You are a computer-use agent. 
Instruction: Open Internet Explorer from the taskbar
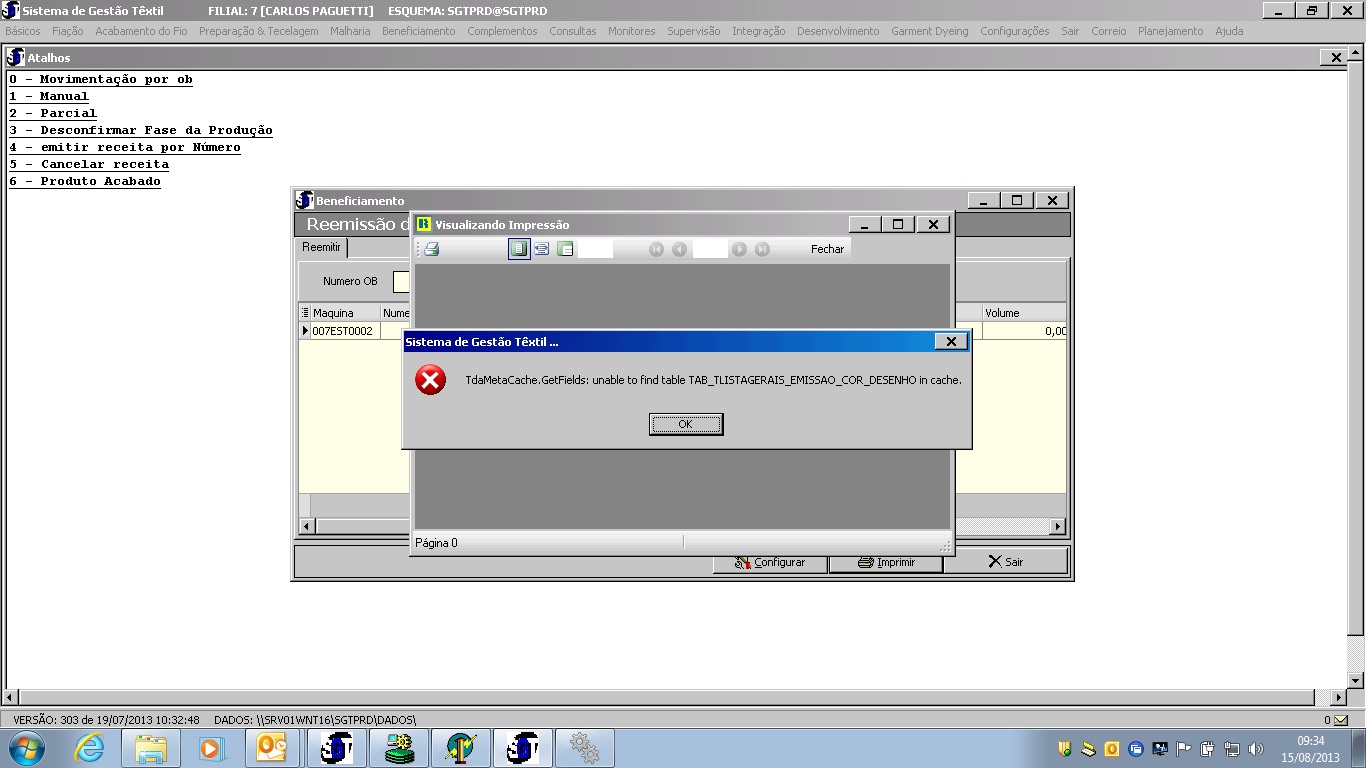click(90, 748)
